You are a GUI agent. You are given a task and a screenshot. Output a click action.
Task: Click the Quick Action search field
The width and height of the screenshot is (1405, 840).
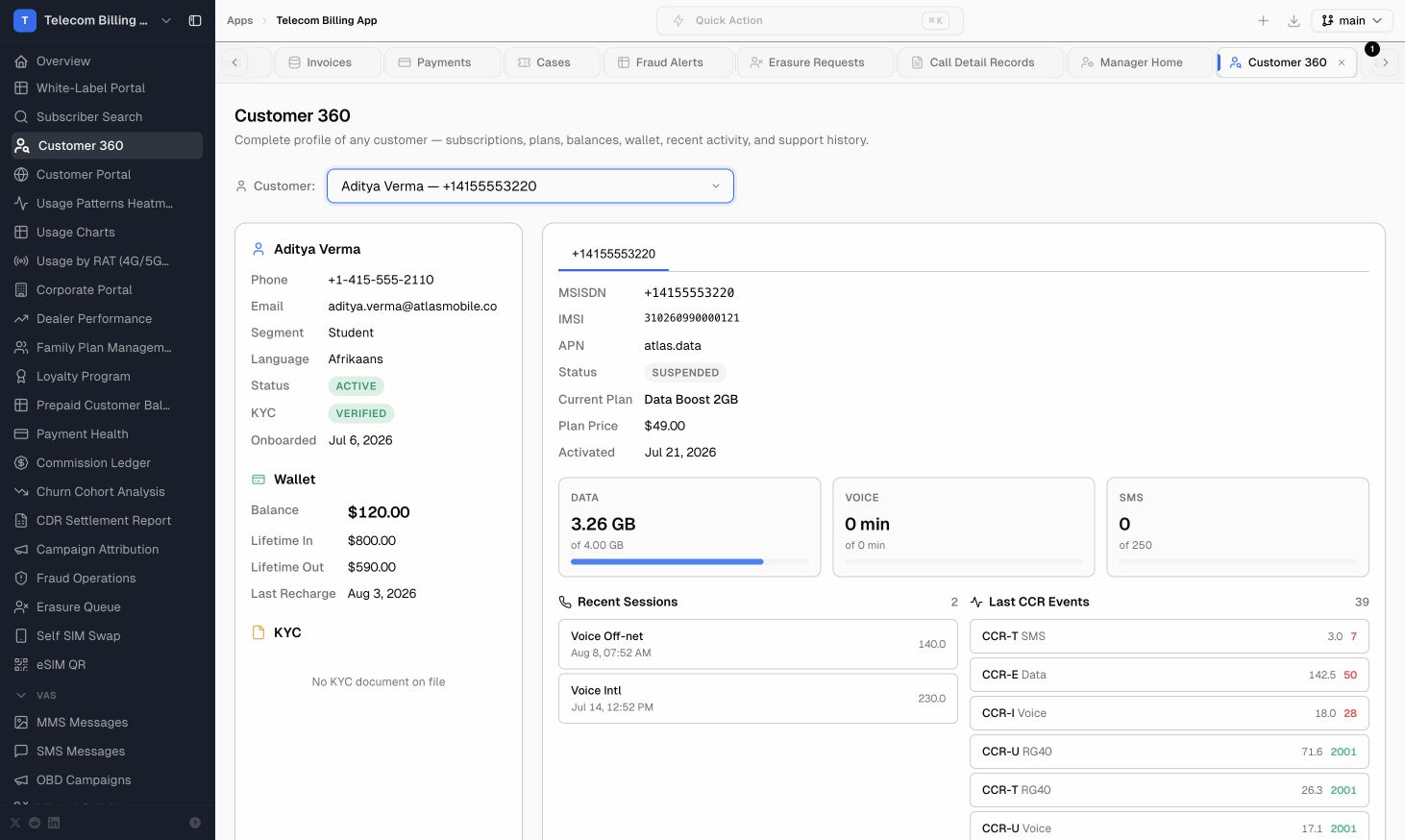(810, 20)
